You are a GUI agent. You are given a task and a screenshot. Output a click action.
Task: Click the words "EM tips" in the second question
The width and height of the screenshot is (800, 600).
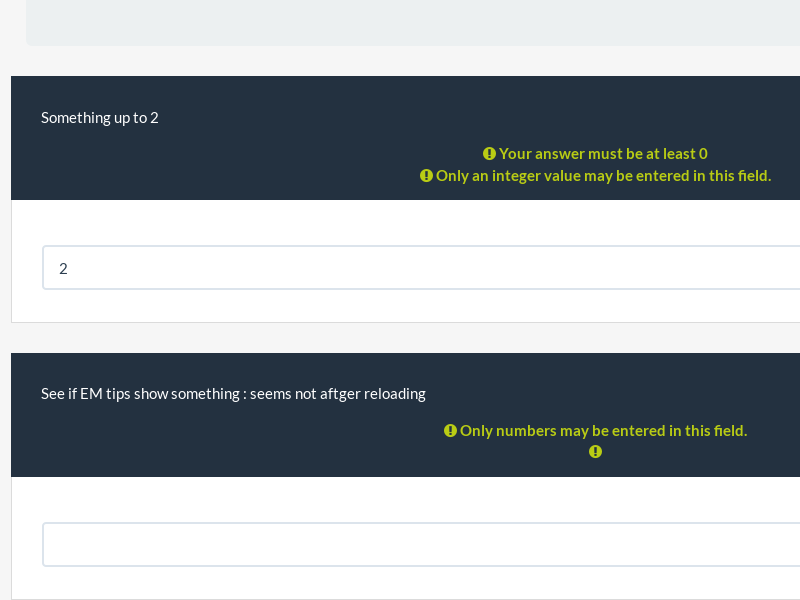pos(103,394)
